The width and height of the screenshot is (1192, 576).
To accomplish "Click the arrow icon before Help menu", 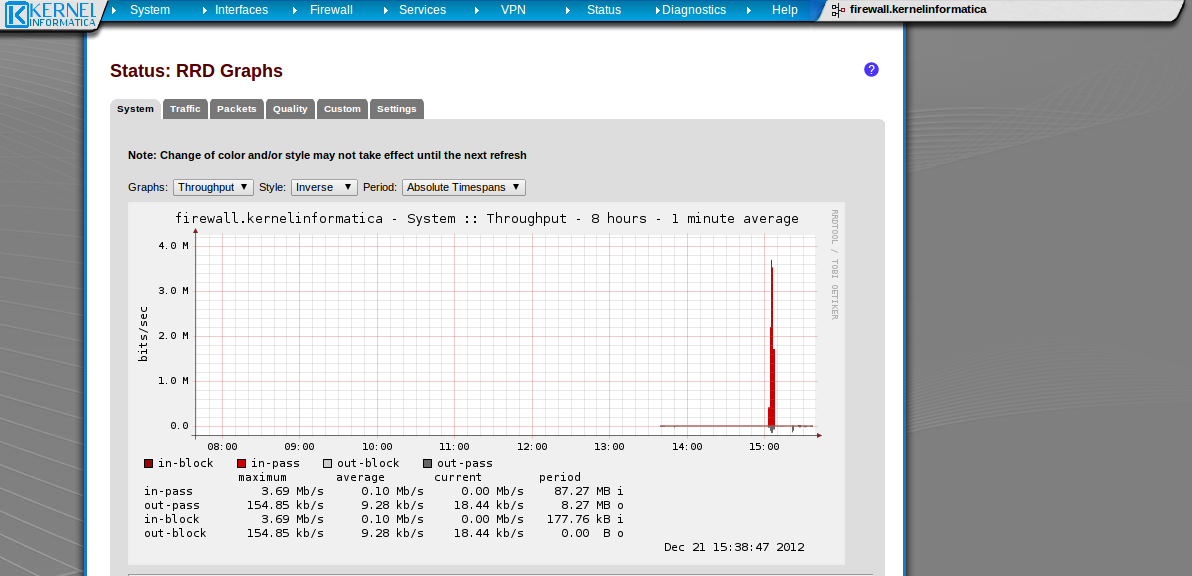I will (x=750, y=11).
